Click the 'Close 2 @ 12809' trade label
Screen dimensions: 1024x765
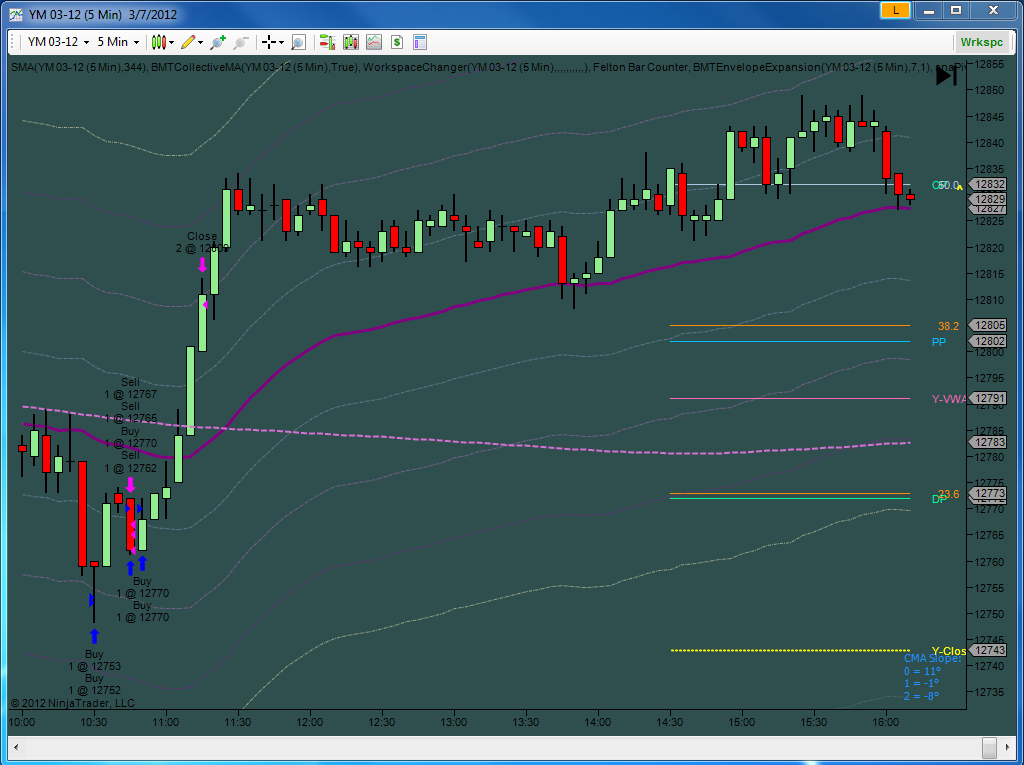pyautogui.click(x=202, y=242)
